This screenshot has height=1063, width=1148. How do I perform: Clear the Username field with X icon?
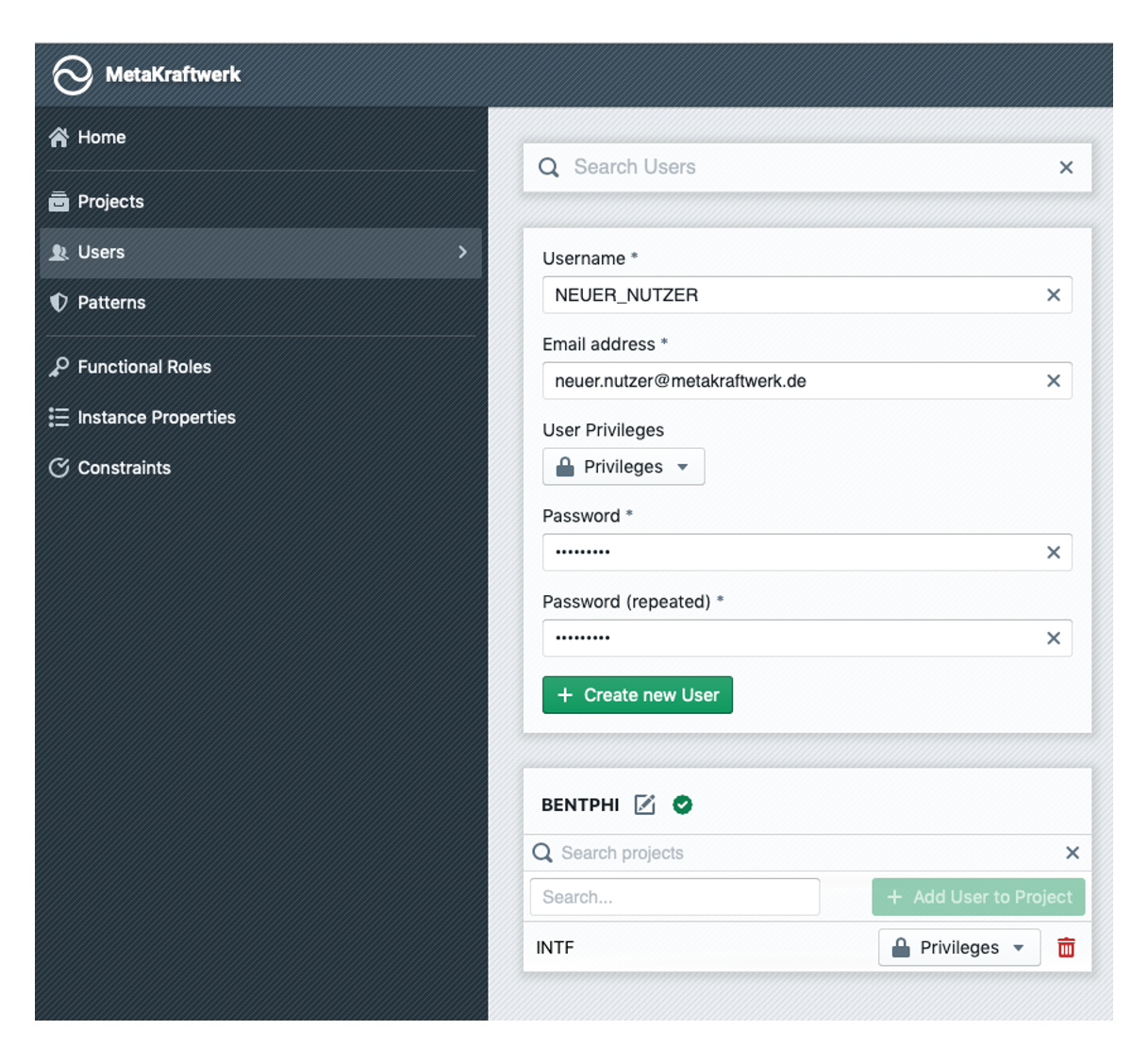pyautogui.click(x=1053, y=295)
